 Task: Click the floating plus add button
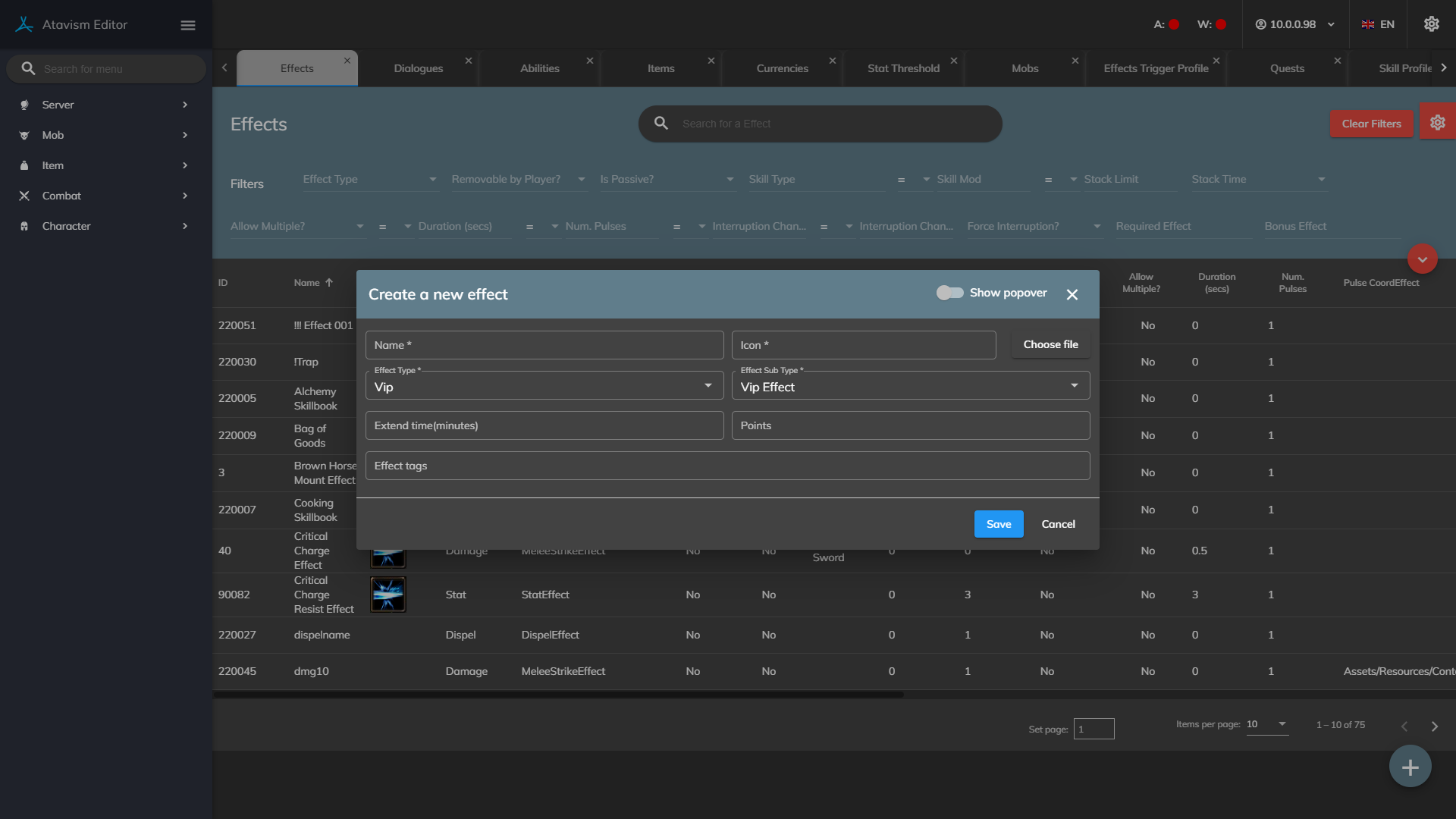[1410, 767]
